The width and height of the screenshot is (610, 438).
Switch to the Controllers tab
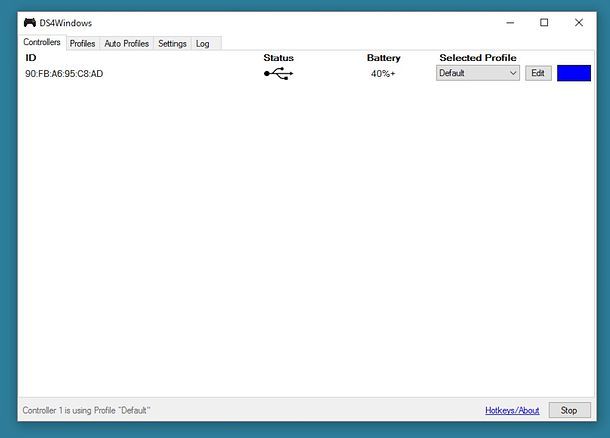(42, 42)
